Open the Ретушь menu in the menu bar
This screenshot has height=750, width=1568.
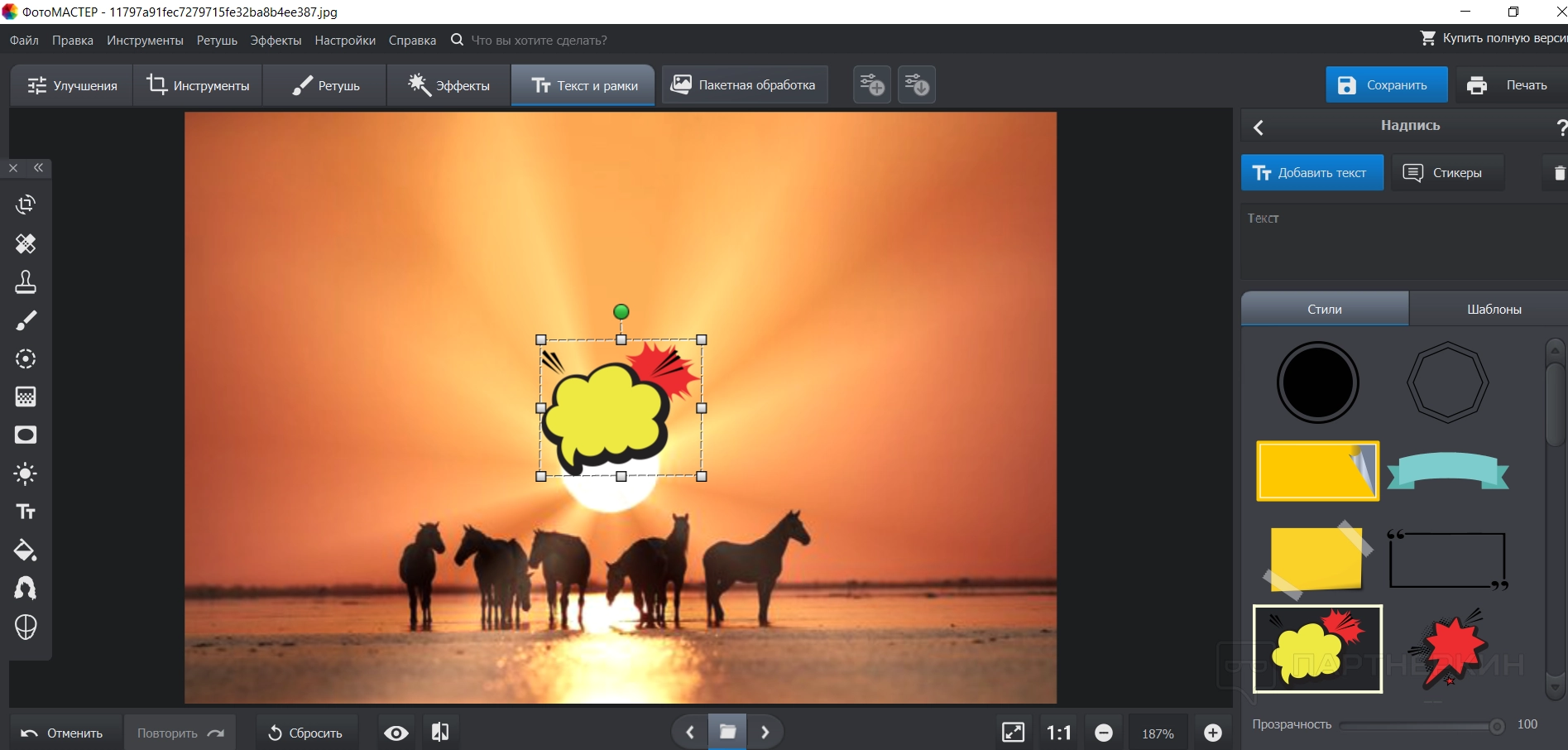pyautogui.click(x=217, y=41)
